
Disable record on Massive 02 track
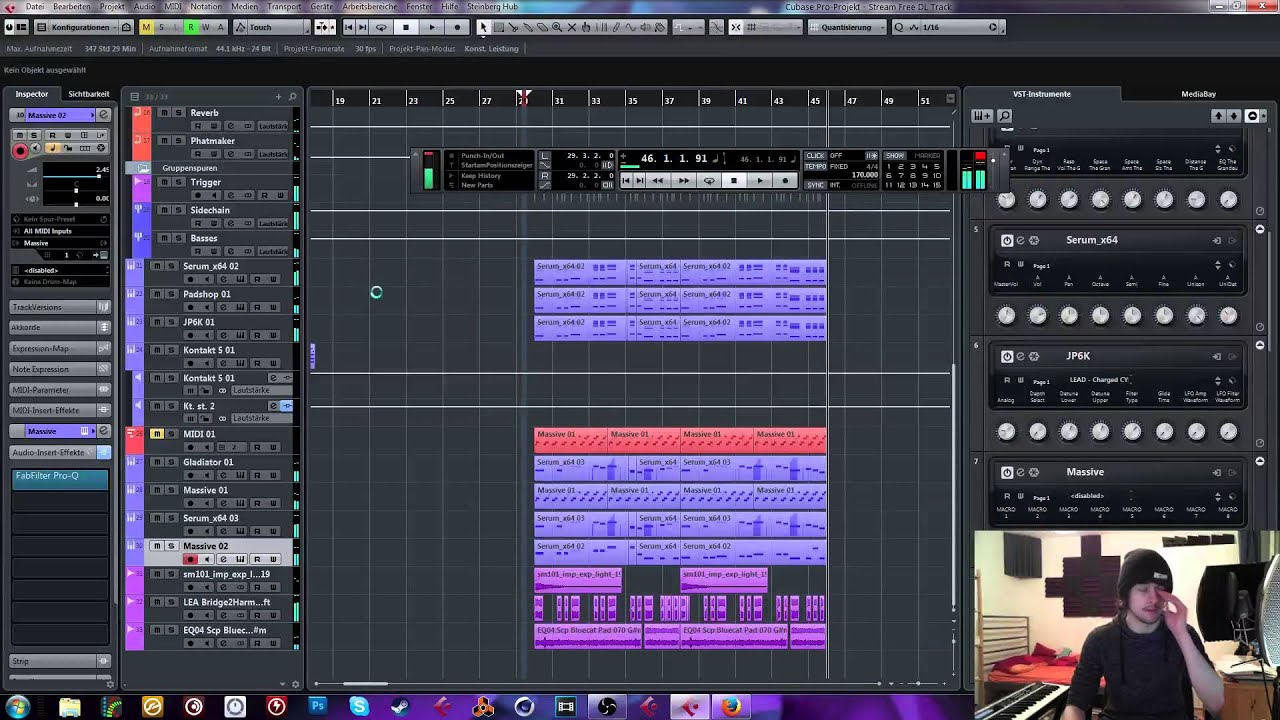pyautogui.click(x=190, y=559)
